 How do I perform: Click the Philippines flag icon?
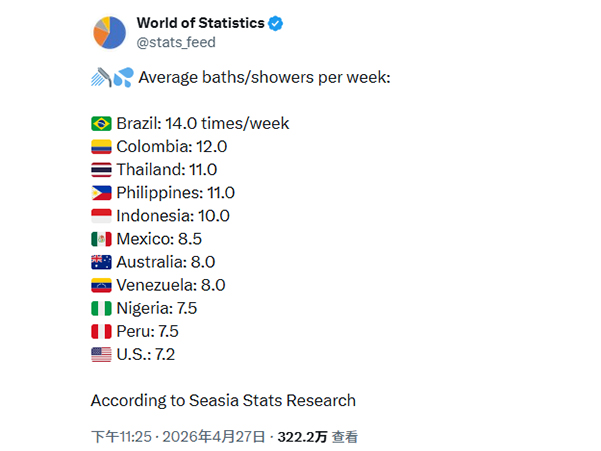pyautogui.click(x=101, y=193)
